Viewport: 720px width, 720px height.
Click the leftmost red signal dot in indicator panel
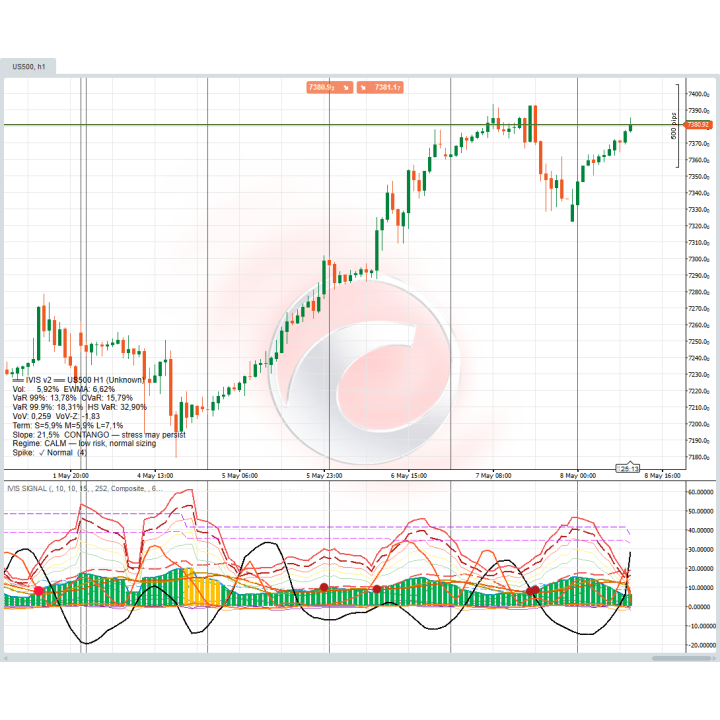pos(39,591)
